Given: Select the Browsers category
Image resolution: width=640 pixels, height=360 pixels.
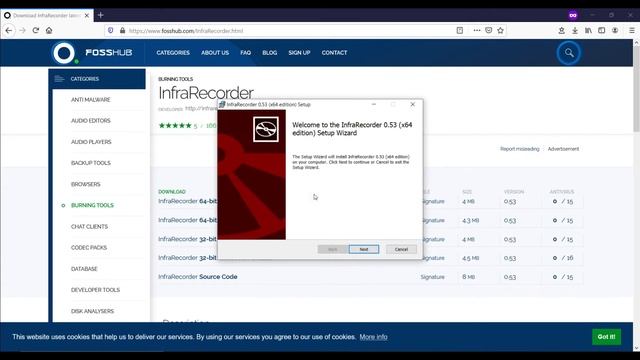Looking at the screenshot, I should click(x=85, y=184).
